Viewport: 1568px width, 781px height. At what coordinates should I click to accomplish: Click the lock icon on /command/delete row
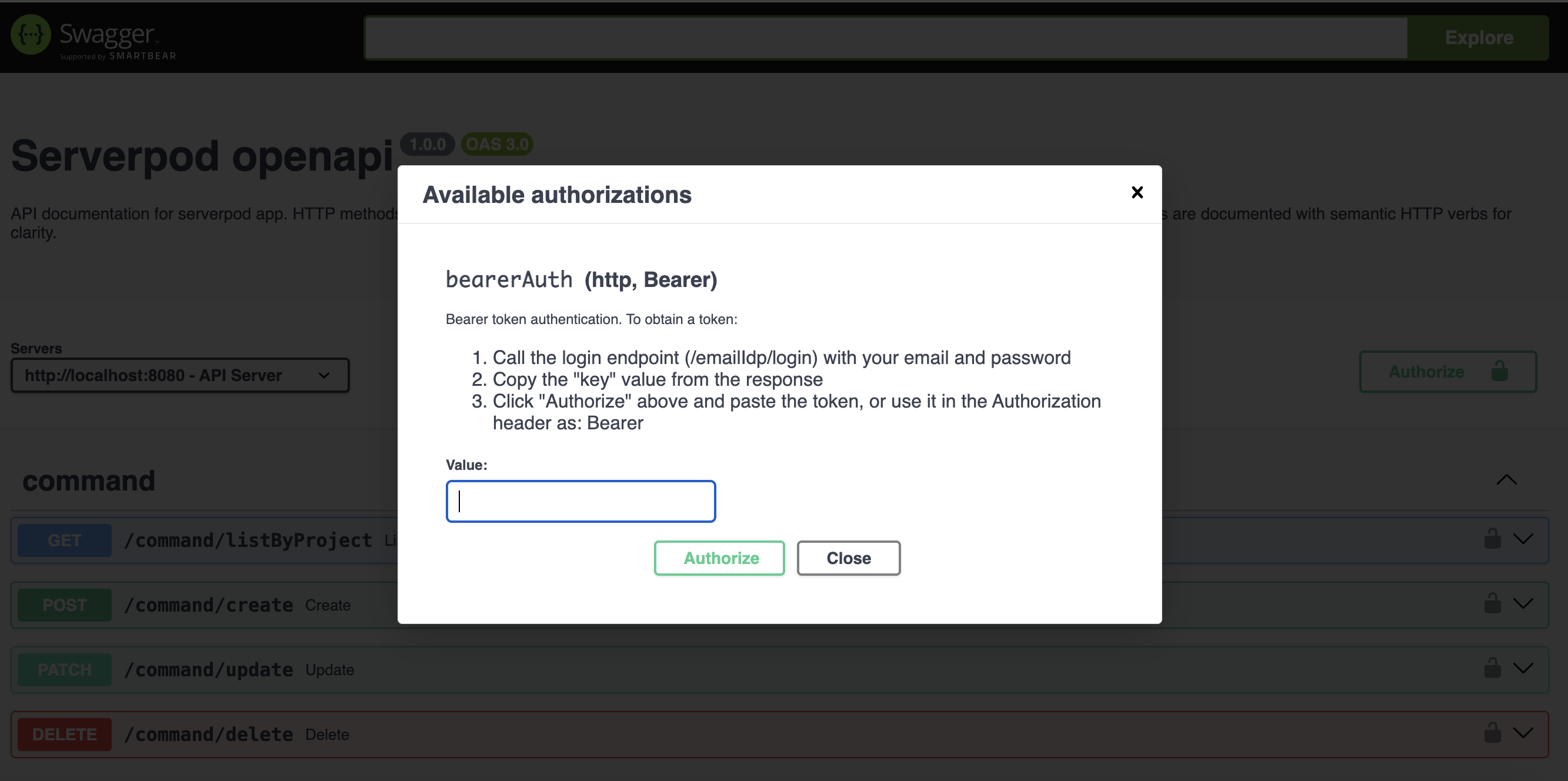pos(1493,733)
